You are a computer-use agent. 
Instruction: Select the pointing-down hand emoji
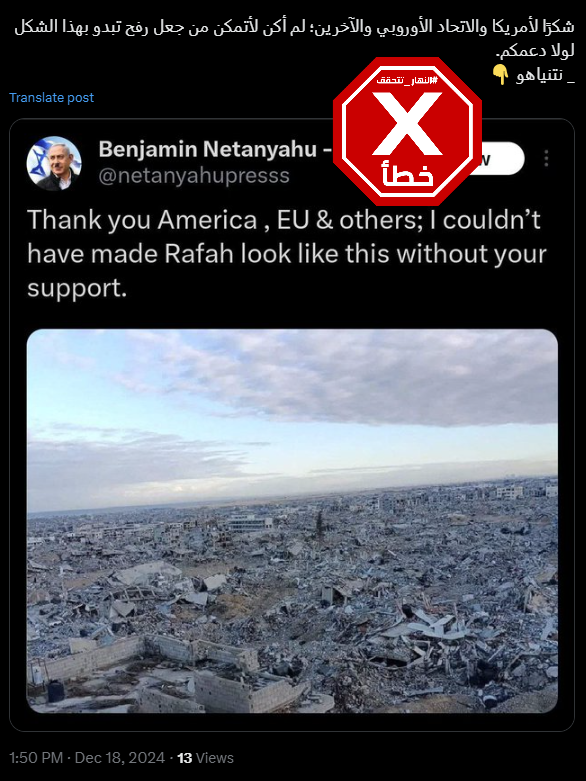coord(500,75)
